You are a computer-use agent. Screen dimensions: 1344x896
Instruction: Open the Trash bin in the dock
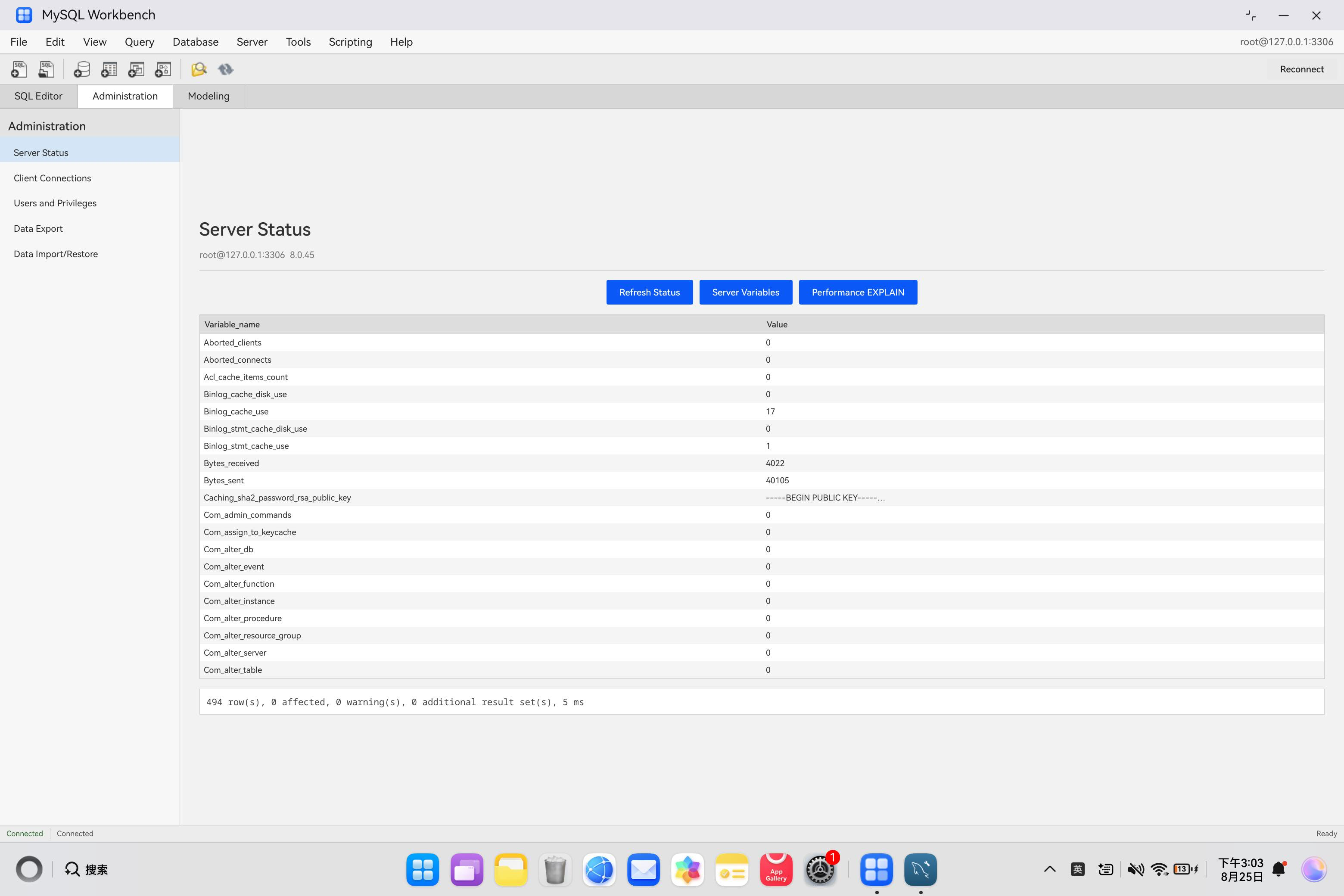point(555,869)
